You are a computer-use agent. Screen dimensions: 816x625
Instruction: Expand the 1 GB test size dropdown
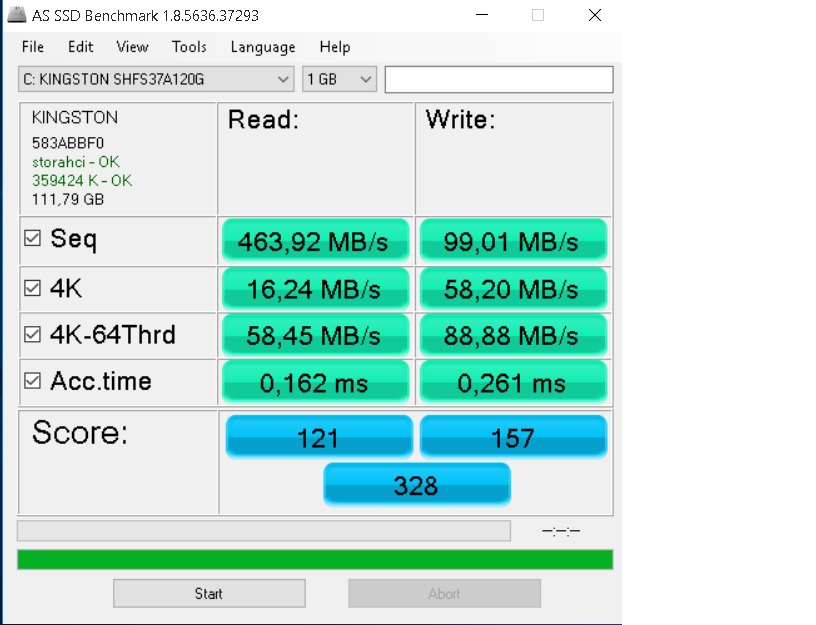click(339, 79)
